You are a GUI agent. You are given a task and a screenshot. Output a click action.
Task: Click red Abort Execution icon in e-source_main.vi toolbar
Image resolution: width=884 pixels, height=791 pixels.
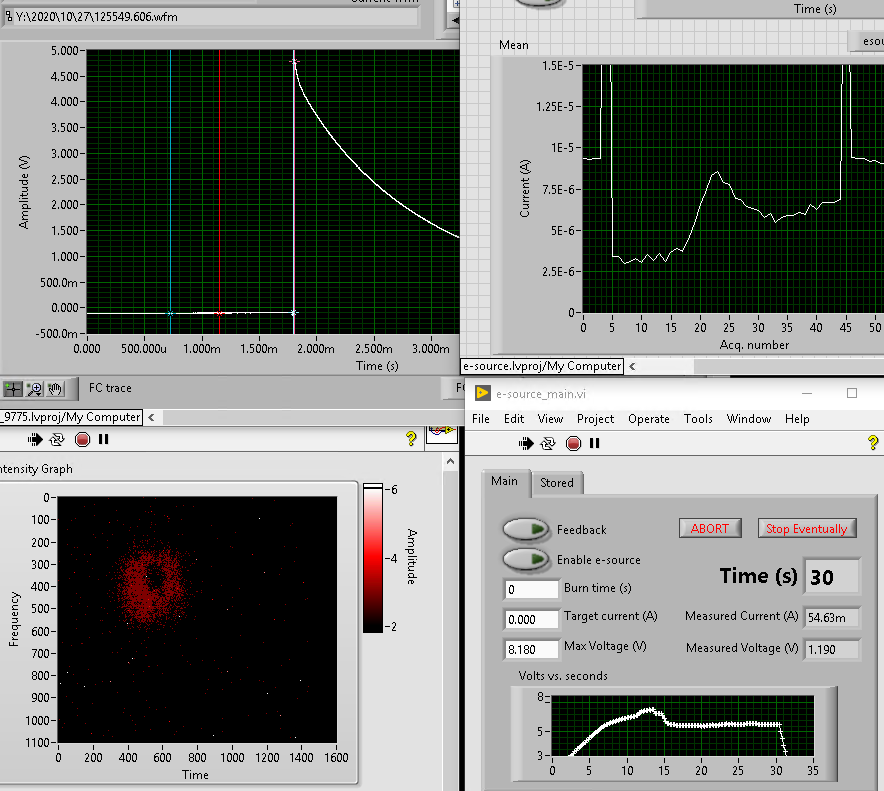coord(573,442)
